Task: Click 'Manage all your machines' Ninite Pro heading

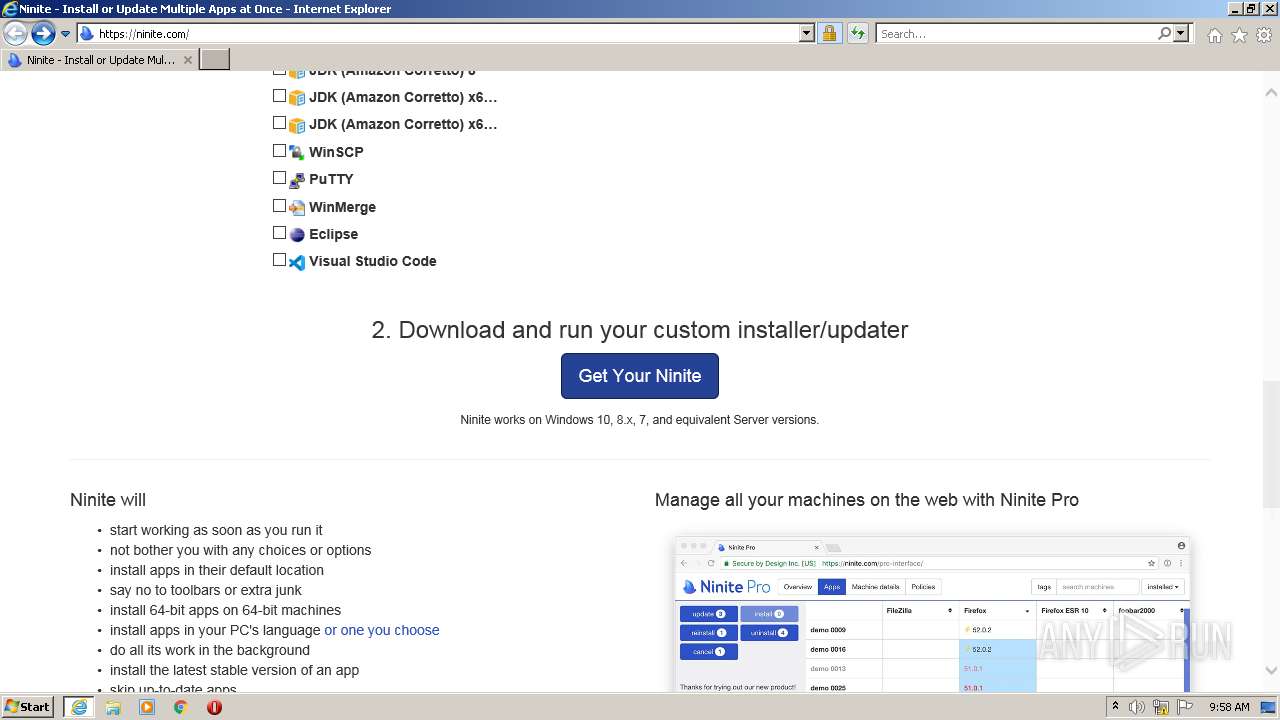Action: (x=867, y=500)
